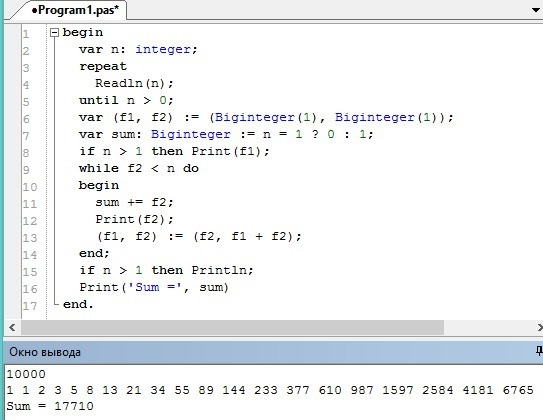The width and height of the screenshot is (543, 420).
Task: Open the document list dropdown arrow
Action: tap(536, 10)
